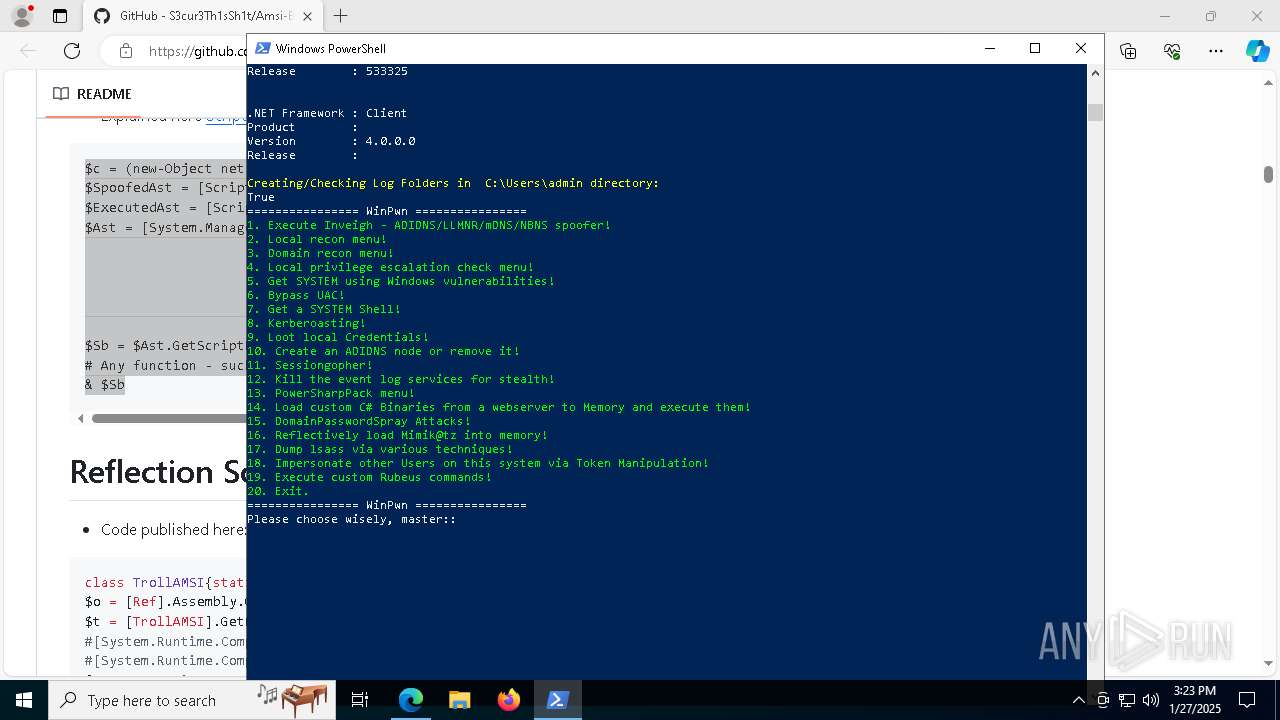The width and height of the screenshot is (1280, 720).
Task: Close the Windows PowerShell window
Action: pos(1080,48)
